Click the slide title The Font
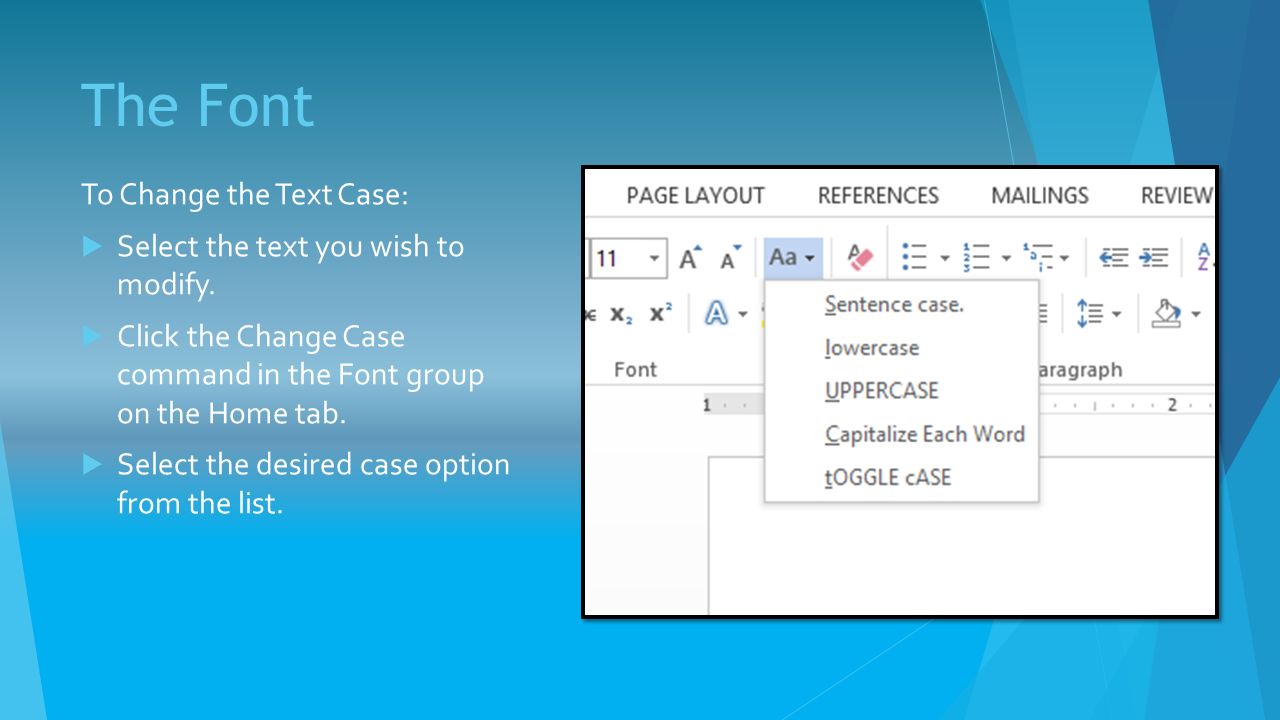This screenshot has width=1280, height=720. click(197, 104)
